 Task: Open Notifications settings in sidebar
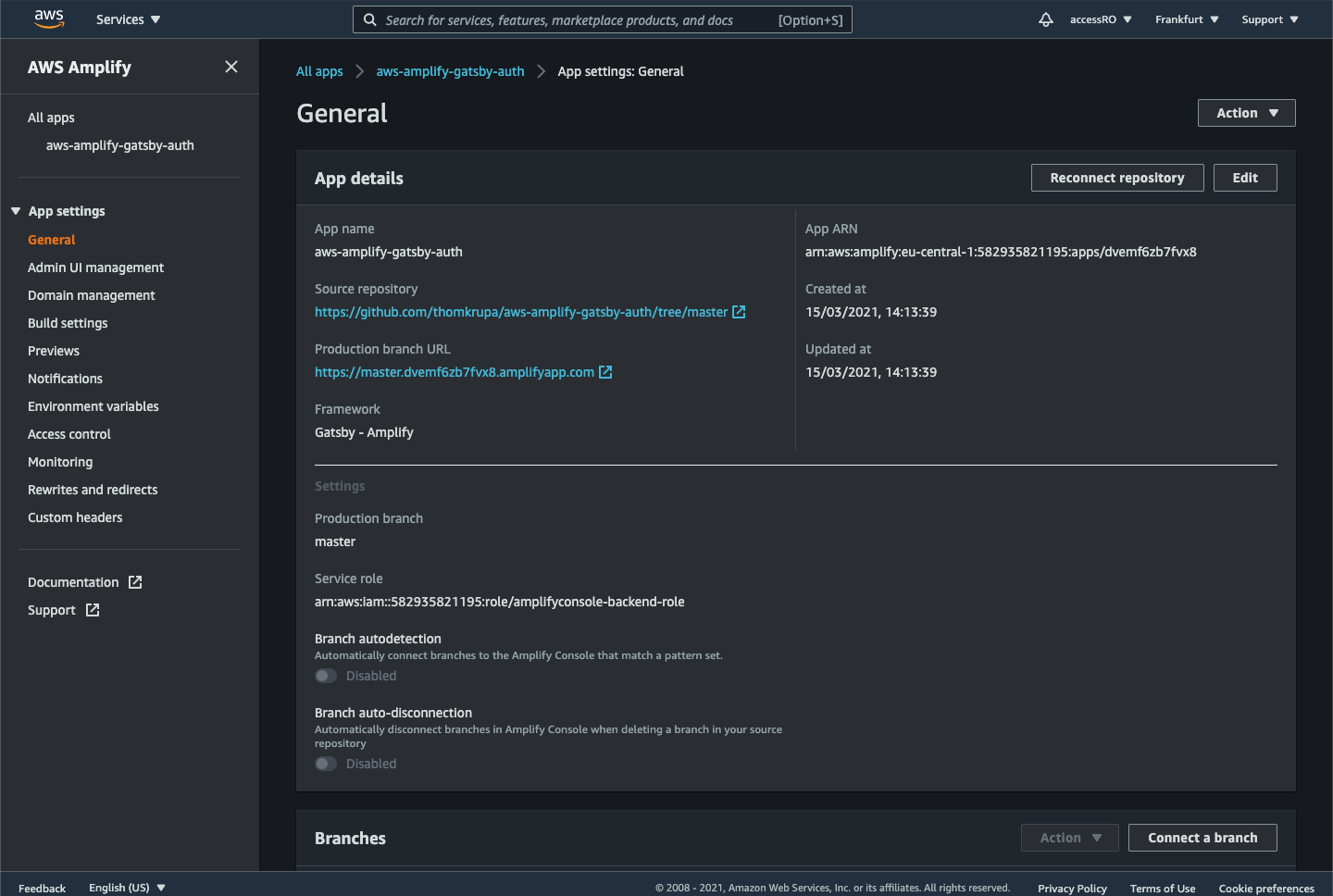pyautogui.click(x=65, y=379)
